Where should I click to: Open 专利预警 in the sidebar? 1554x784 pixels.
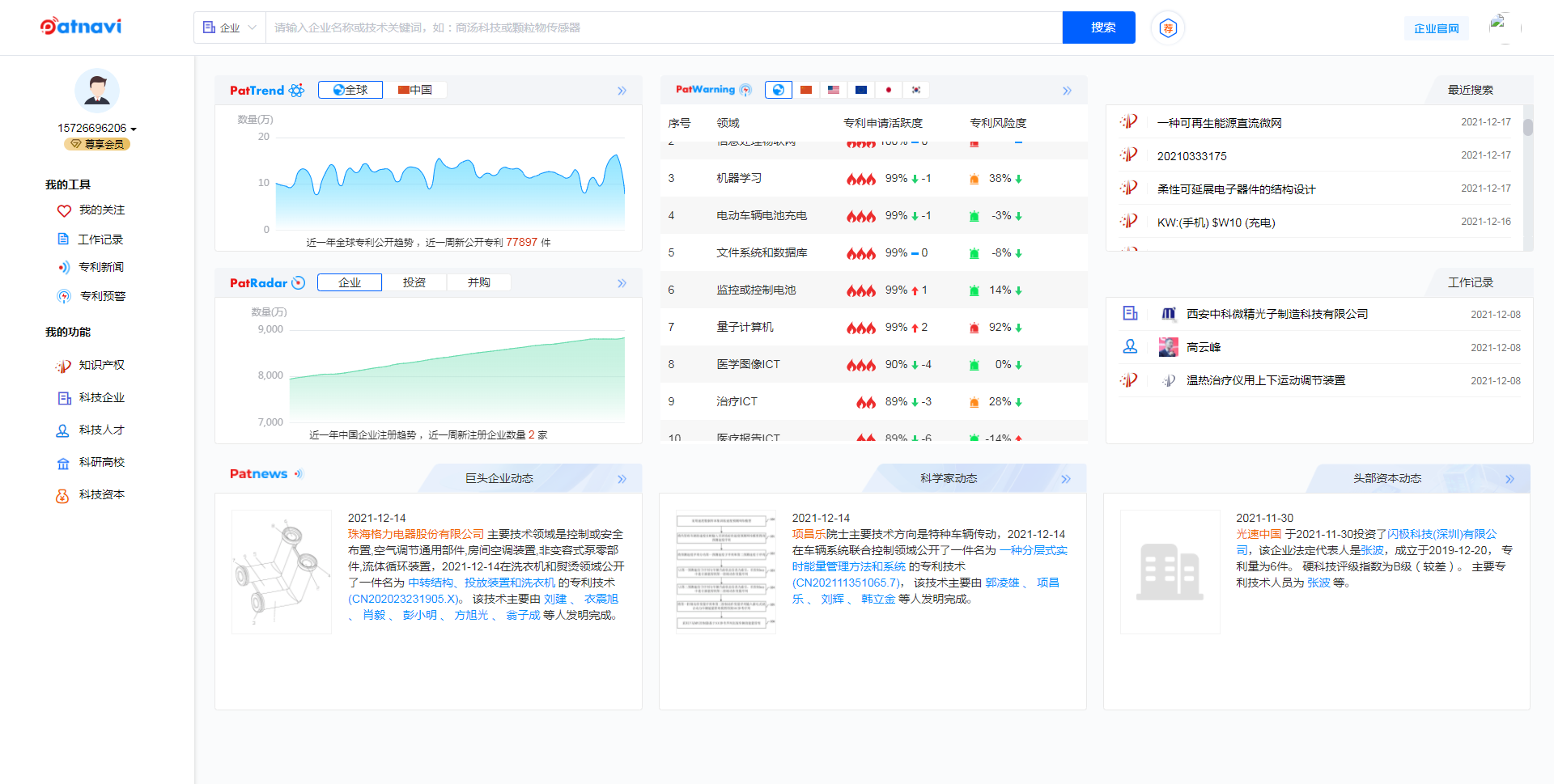[103, 295]
